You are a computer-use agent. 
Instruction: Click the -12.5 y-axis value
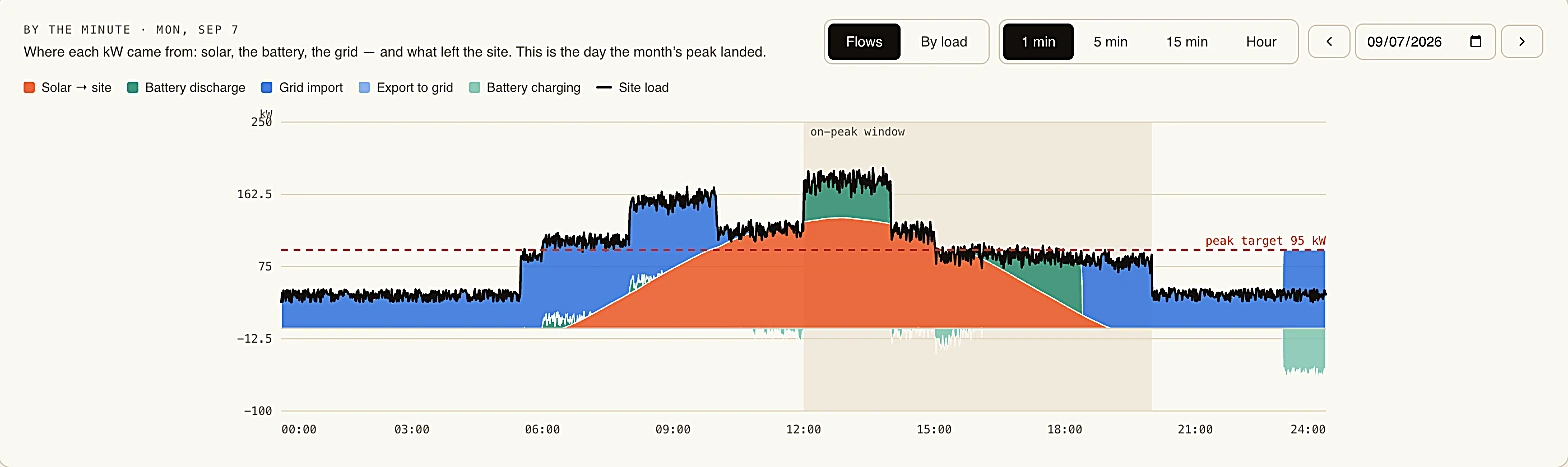pyautogui.click(x=253, y=338)
